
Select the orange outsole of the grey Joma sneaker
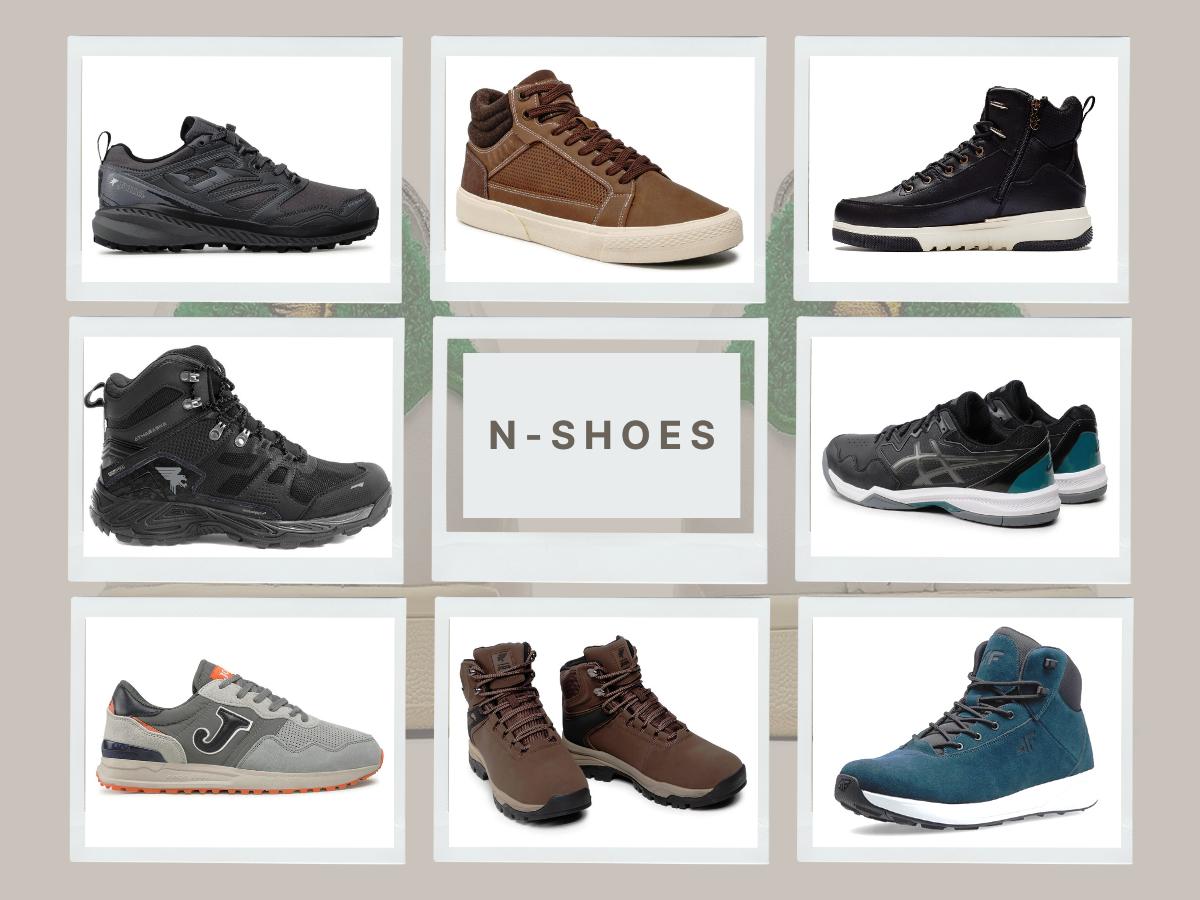coord(239,782)
